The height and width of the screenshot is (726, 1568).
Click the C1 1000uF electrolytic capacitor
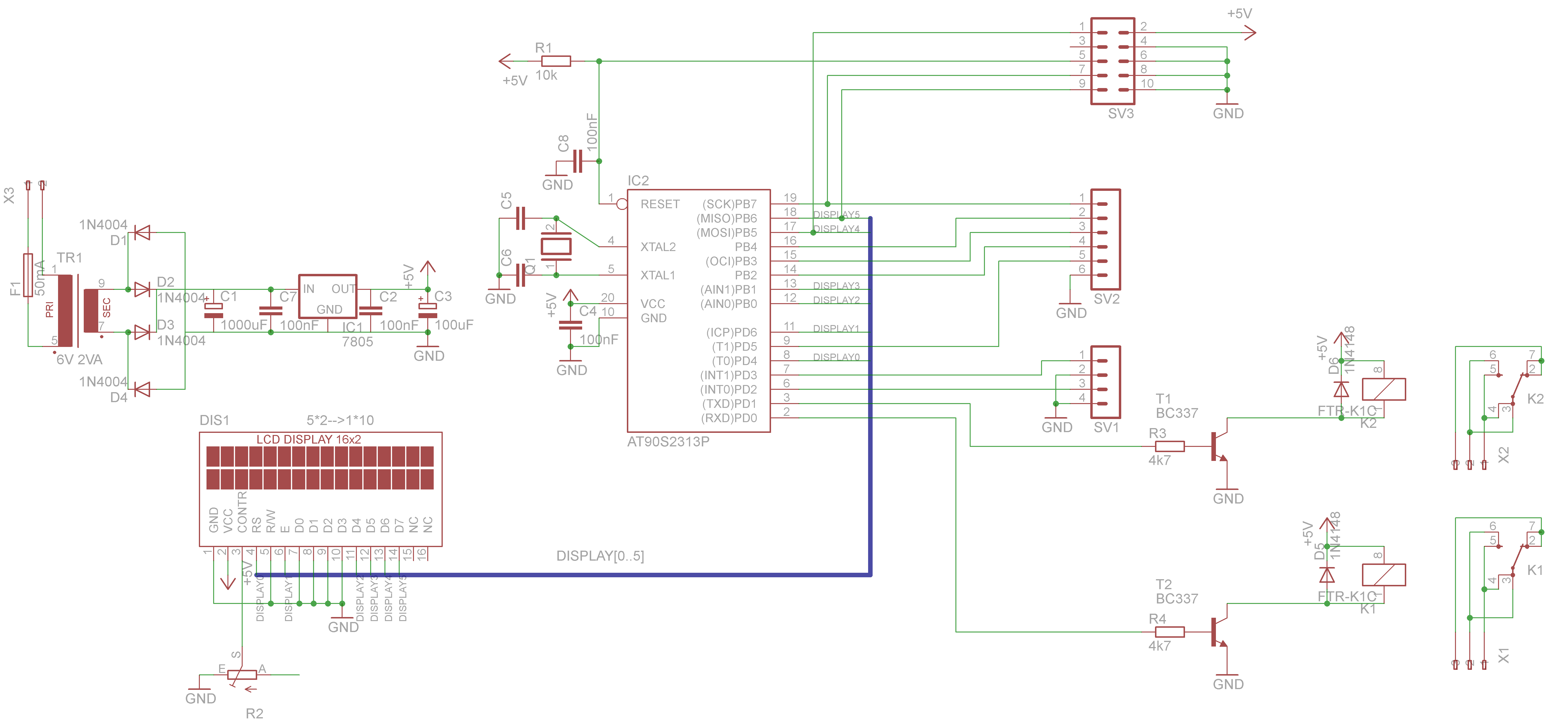click(x=213, y=310)
